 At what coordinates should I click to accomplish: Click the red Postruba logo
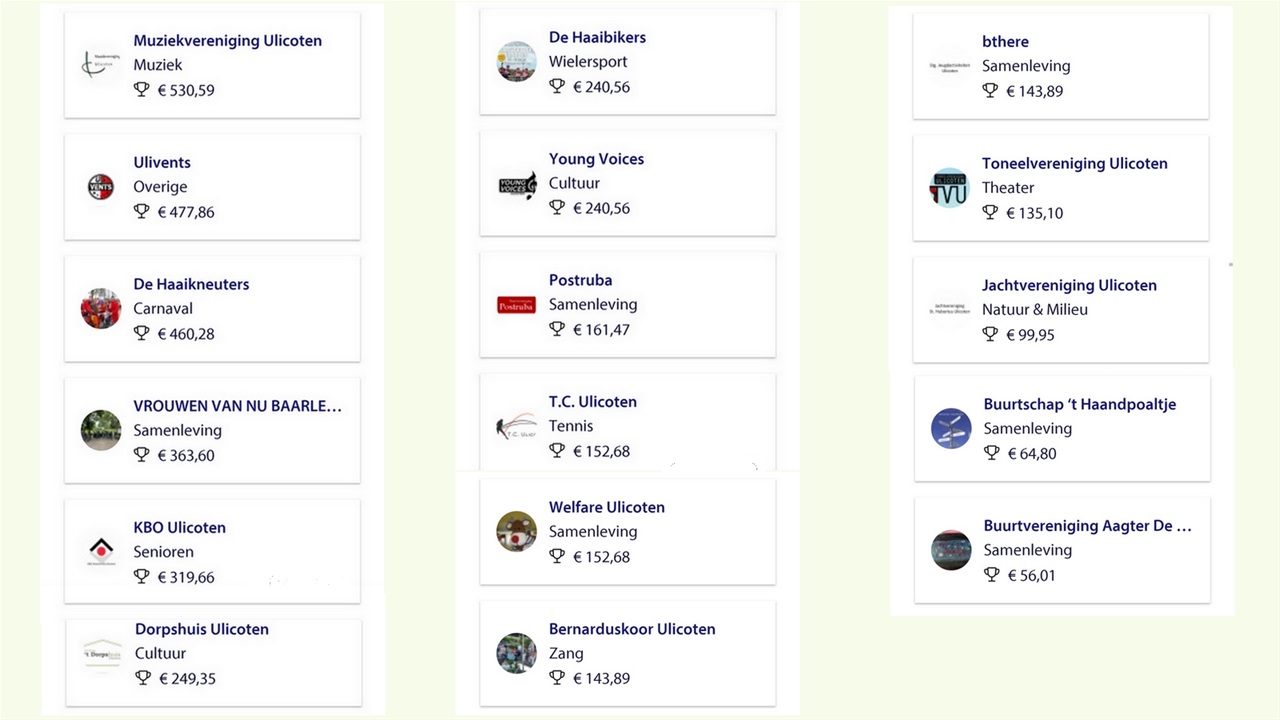(x=517, y=305)
